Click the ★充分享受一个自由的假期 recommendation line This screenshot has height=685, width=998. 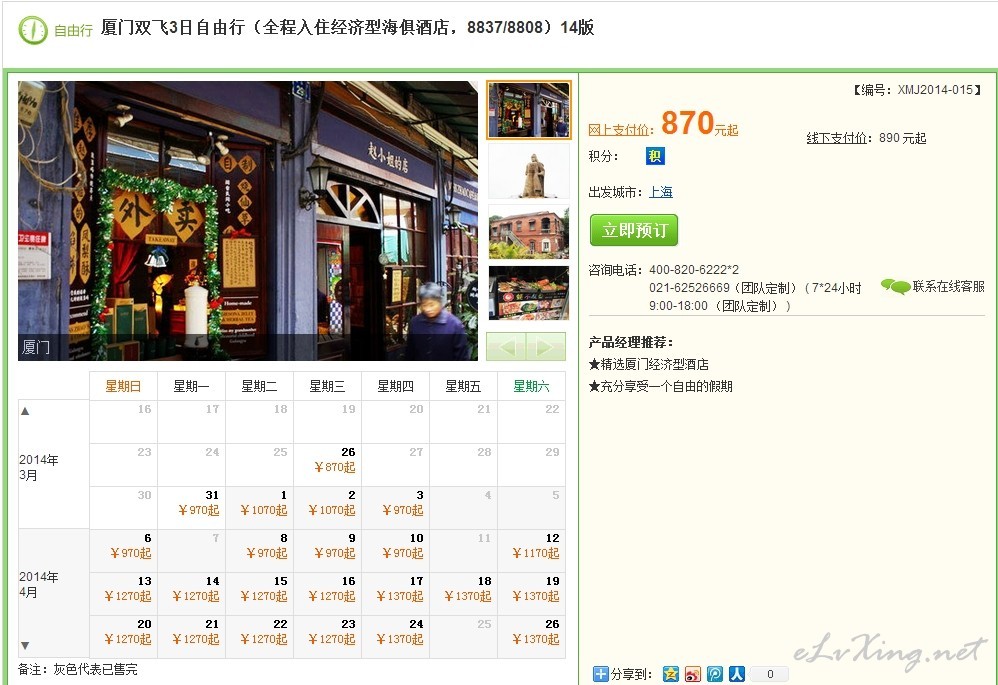tap(661, 386)
